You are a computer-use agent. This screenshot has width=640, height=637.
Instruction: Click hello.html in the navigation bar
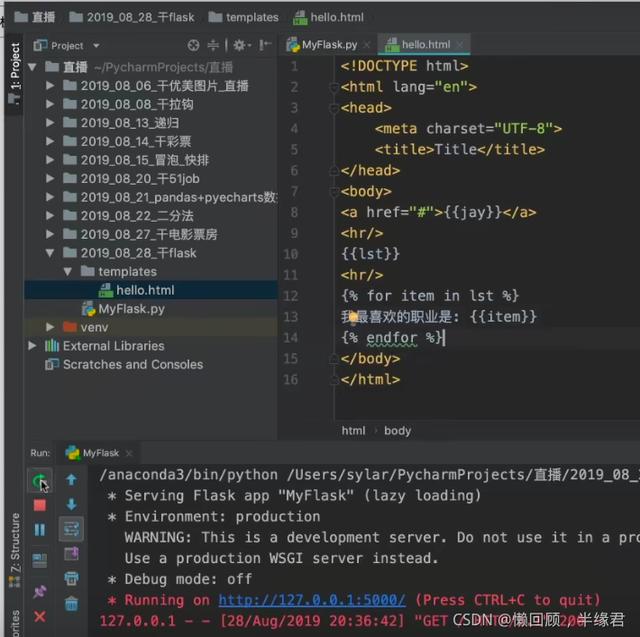tap(329, 17)
